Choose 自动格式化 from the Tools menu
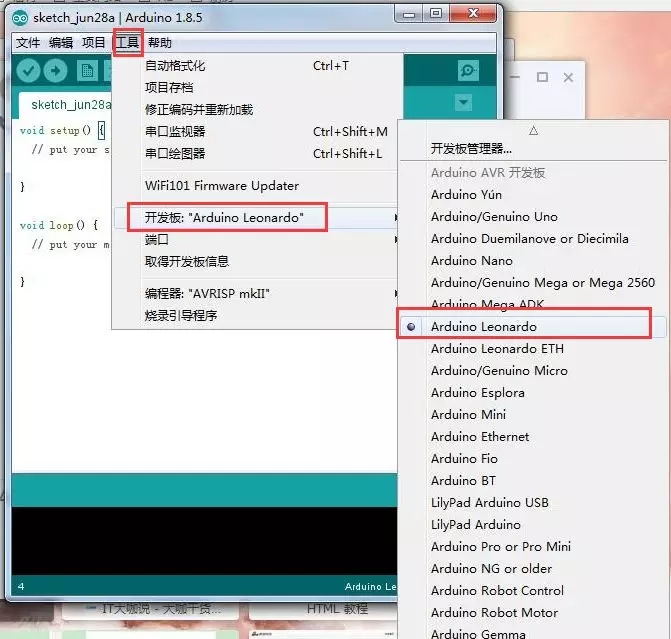Image resolution: width=671 pixels, height=639 pixels. tap(257, 66)
